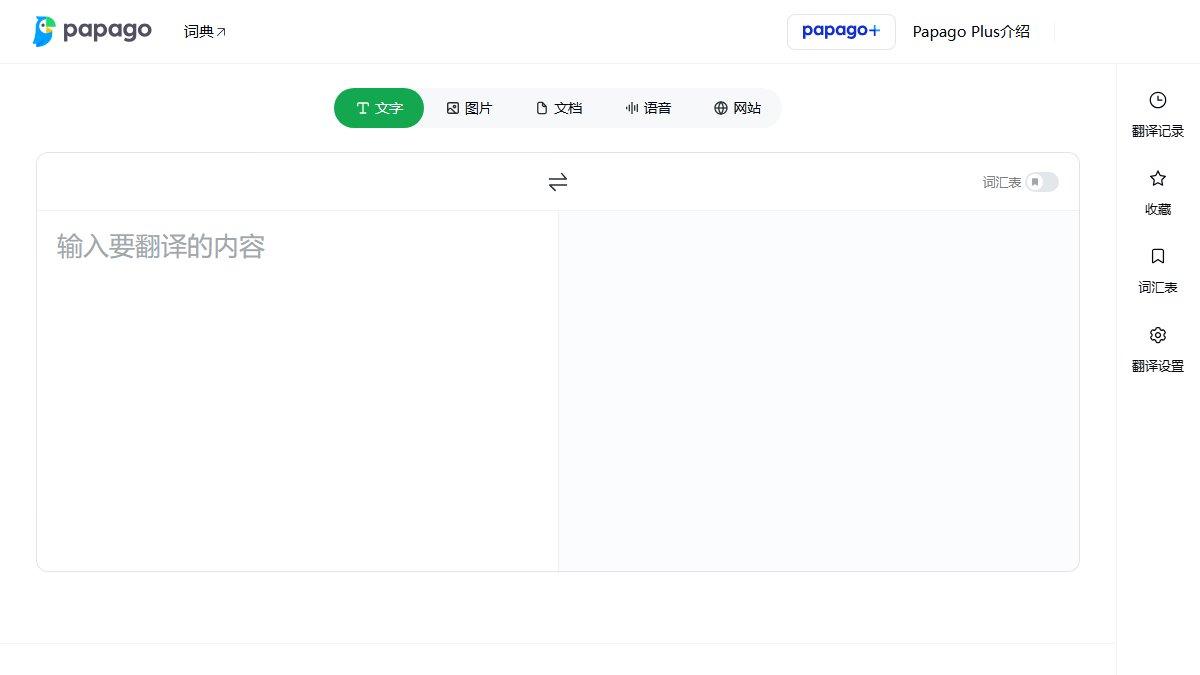Open 翻译记录 translation history
Viewport: 1200px width, 675px height.
point(1158,115)
